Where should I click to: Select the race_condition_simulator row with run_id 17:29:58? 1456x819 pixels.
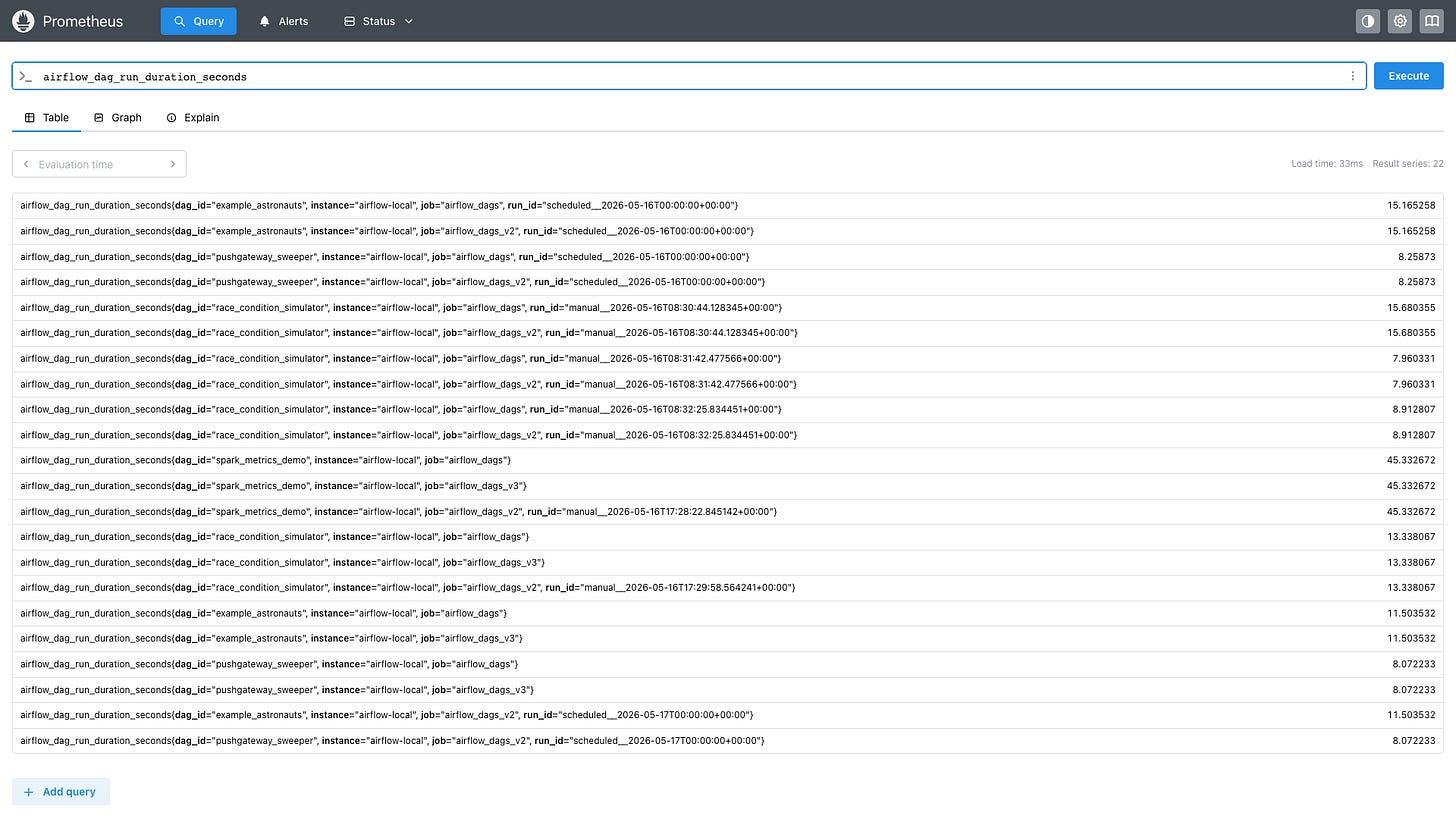[x=727, y=588]
